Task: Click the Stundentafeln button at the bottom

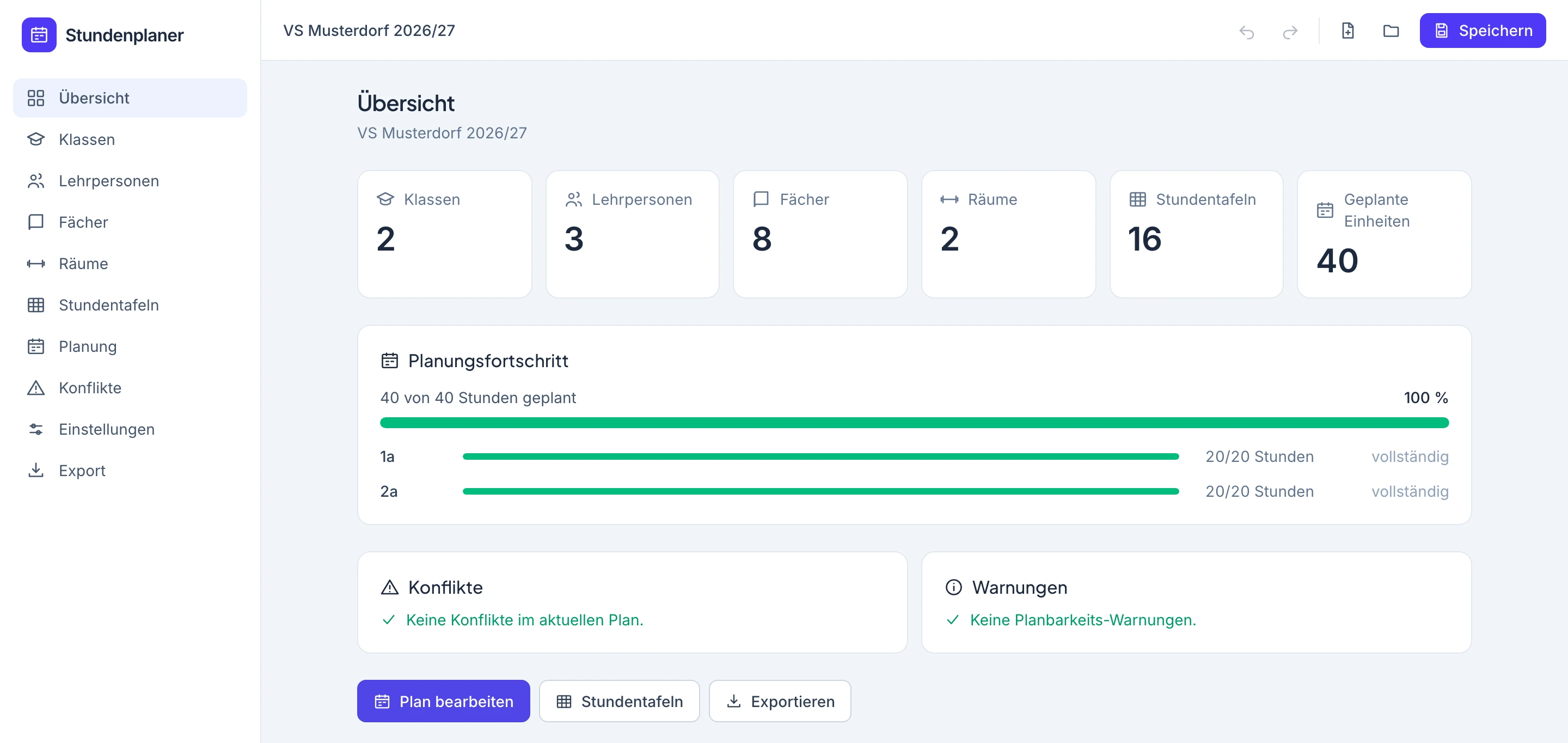Action: click(x=619, y=702)
